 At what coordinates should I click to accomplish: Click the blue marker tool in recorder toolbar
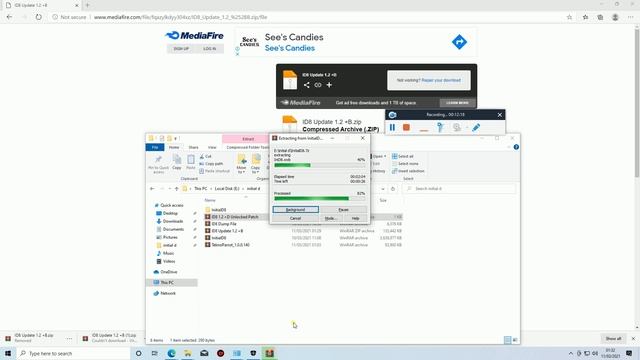click(x=440, y=127)
